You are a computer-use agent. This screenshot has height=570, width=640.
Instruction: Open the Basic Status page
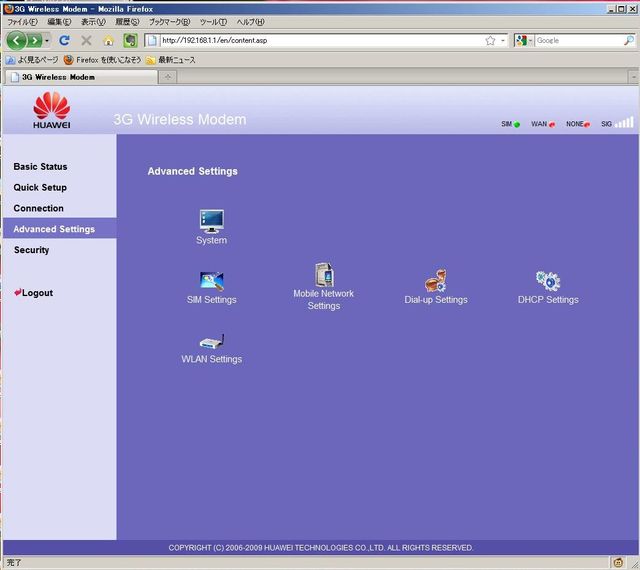click(40, 167)
